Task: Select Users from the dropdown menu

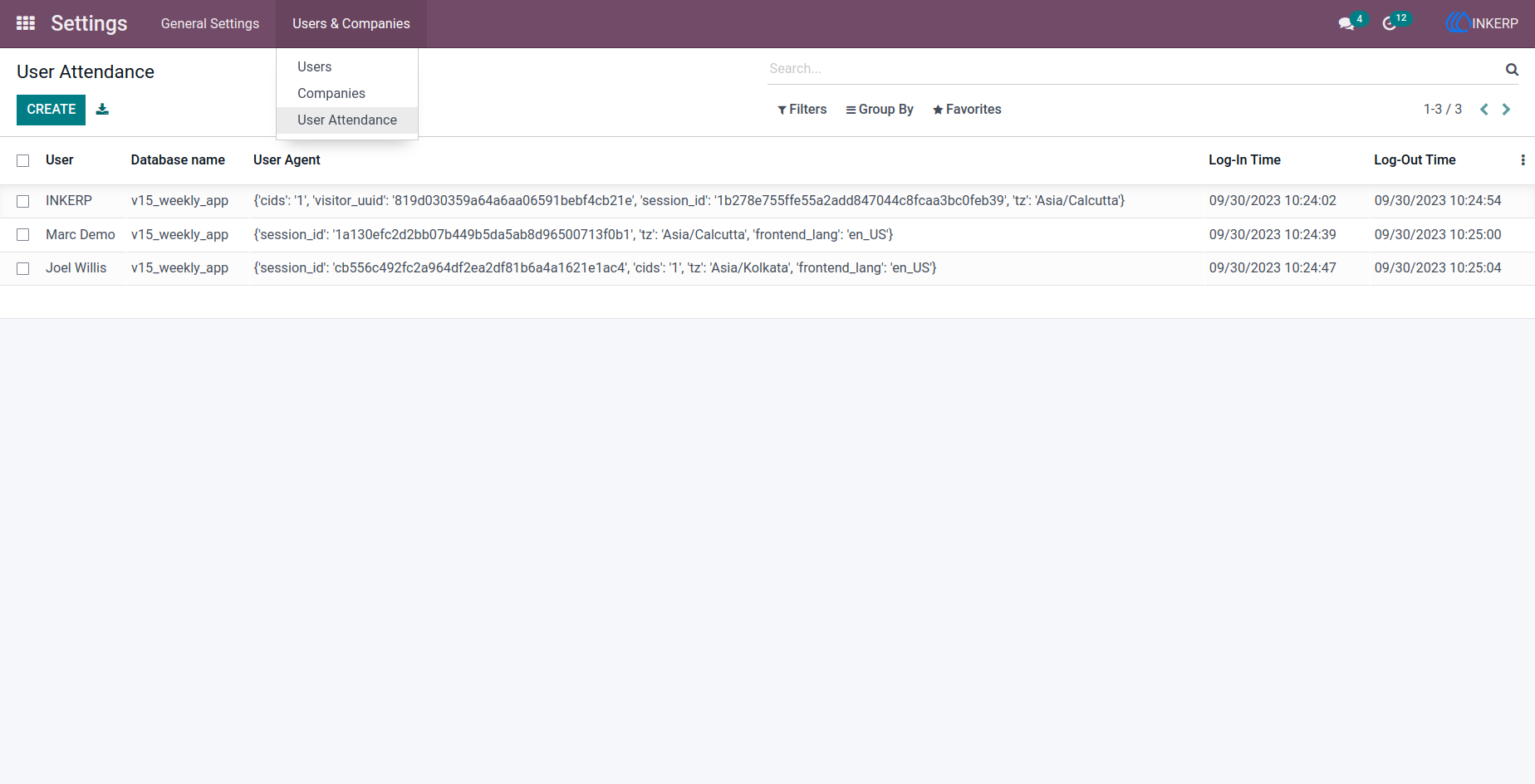Action: point(347,67)
